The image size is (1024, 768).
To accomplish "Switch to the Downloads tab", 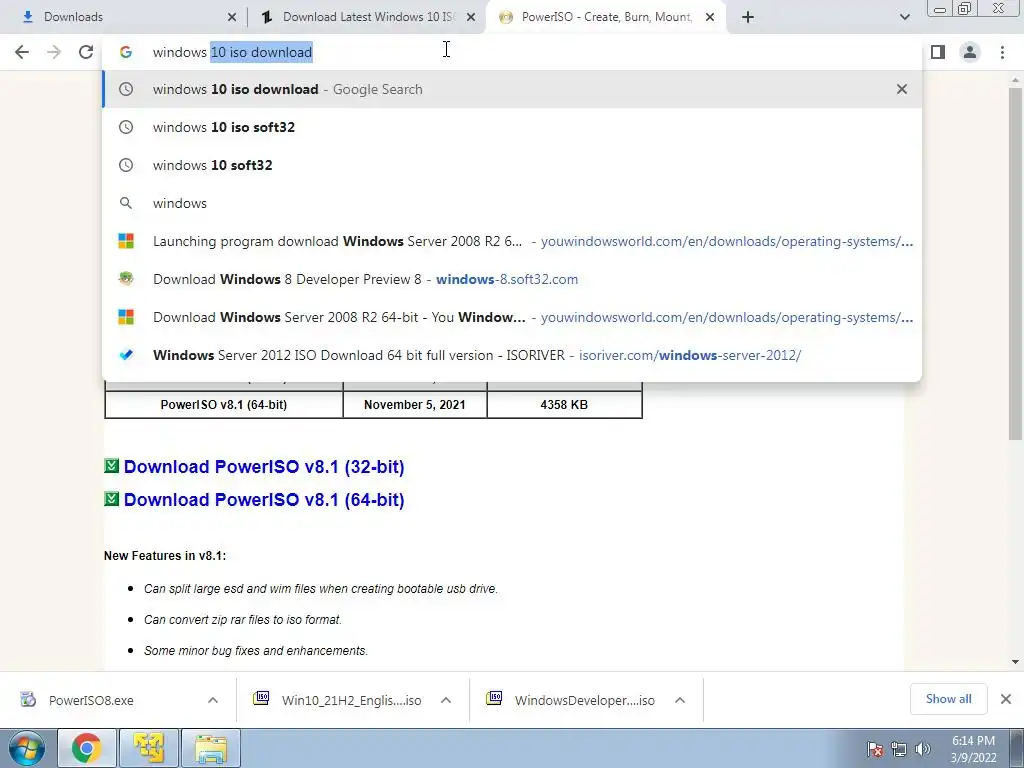I will (x=124, y=17).
